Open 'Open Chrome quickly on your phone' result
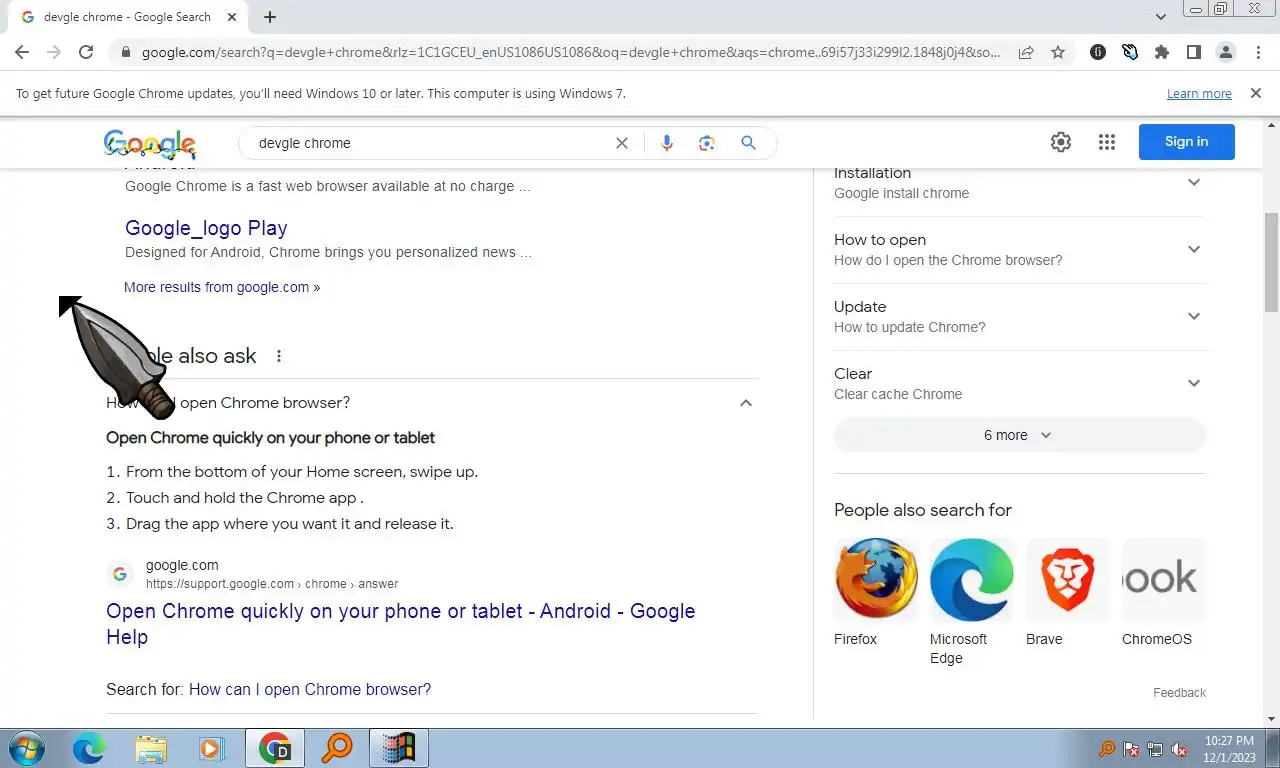The width and height of the screenshot is (1280, 768). [401, 624]
